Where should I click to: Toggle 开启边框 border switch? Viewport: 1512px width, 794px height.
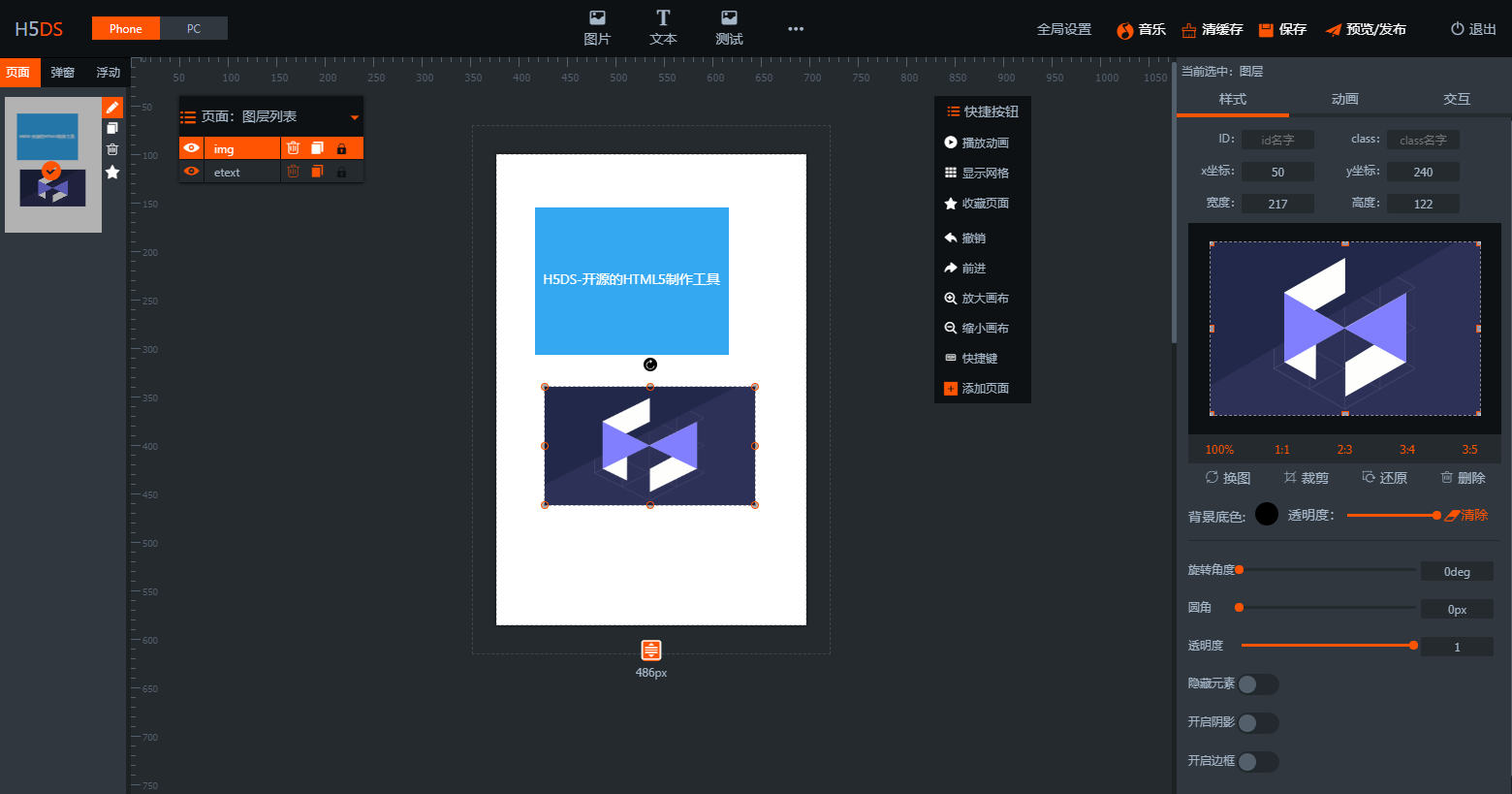pyautogui.click(x=1258, y=762)
